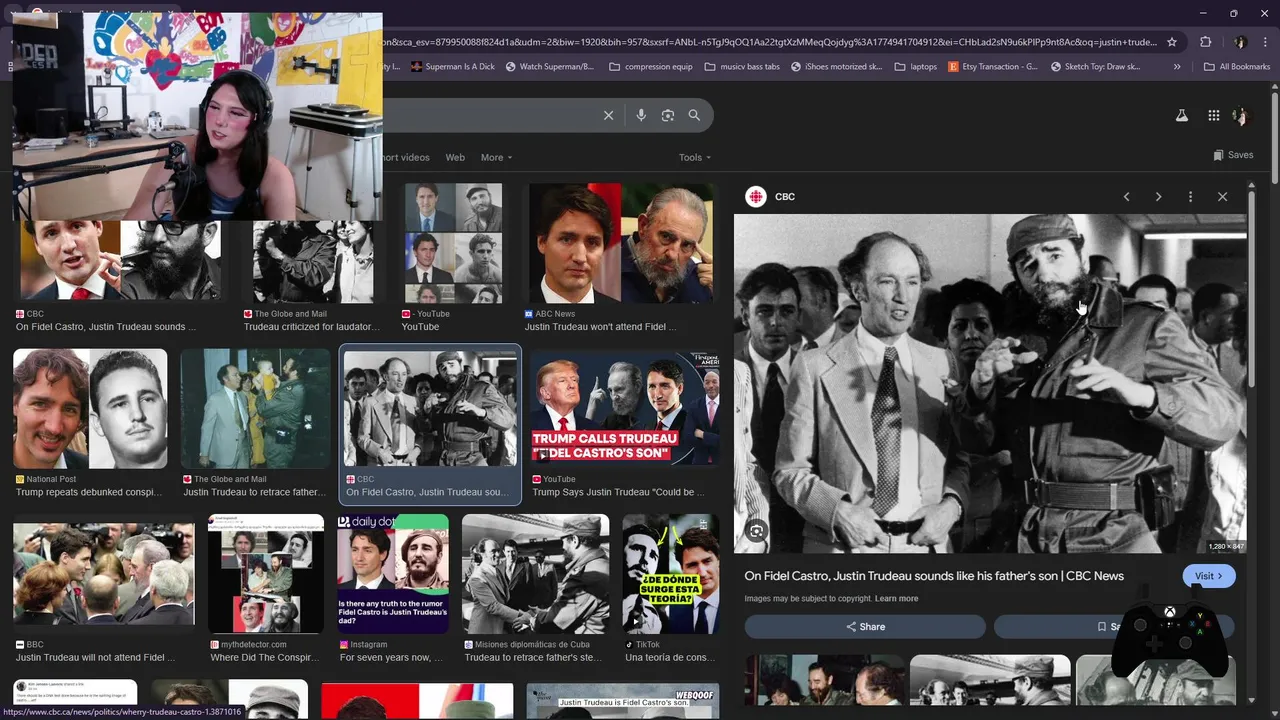Open Chrome extensions puzzle icon

1205,42
